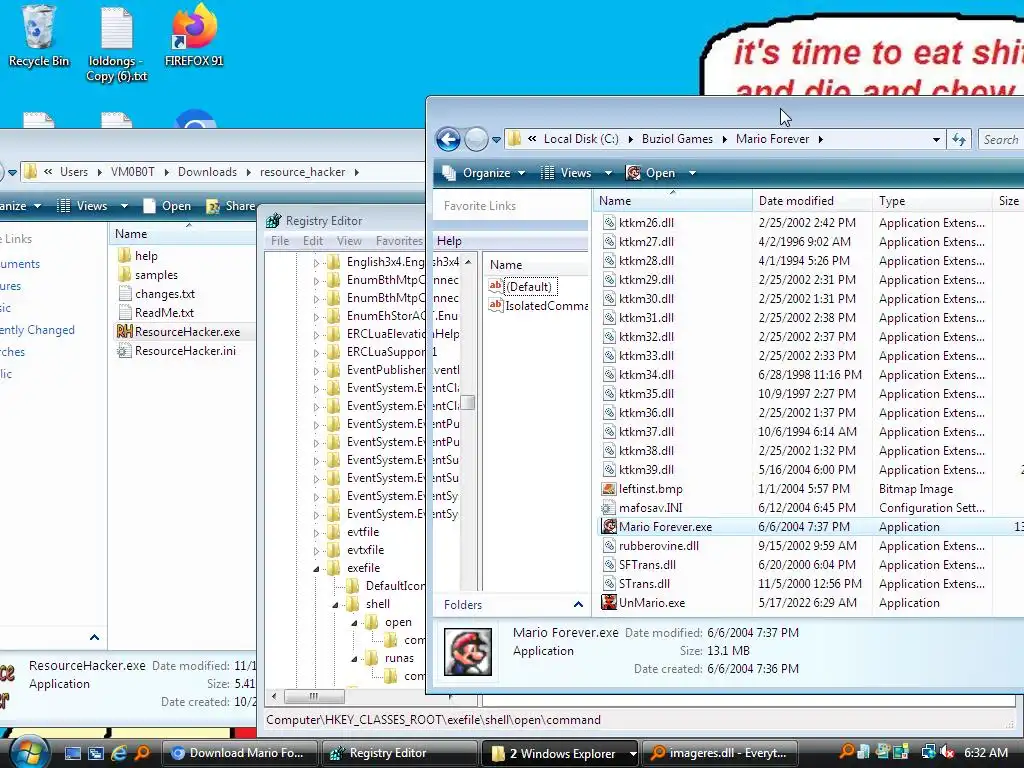This screenshot has height=768, width=1024.
Task: Click Local Disk (C:) in the address breadcrumb
Action: pos(581,139)
